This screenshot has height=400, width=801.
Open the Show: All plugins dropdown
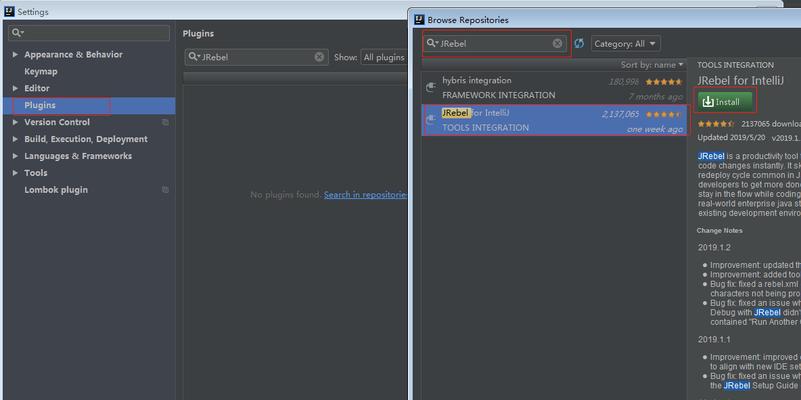[x=384, y=57]
